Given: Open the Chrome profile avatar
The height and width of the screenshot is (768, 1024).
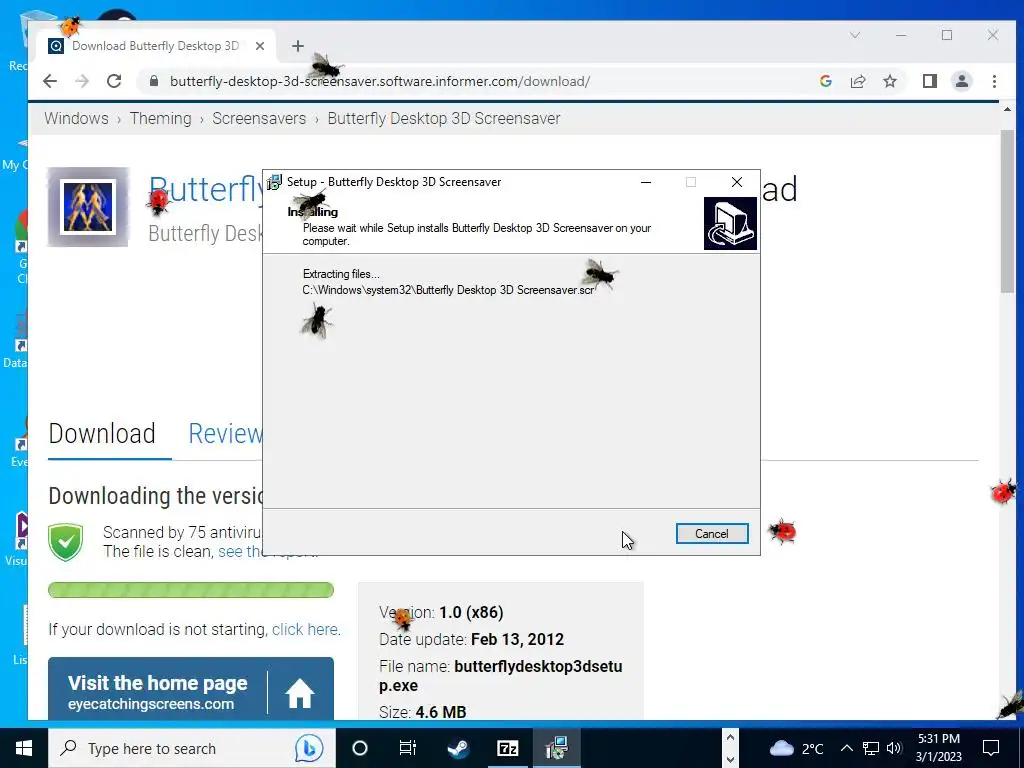Looking at the screenshot, I should [961, 81].
